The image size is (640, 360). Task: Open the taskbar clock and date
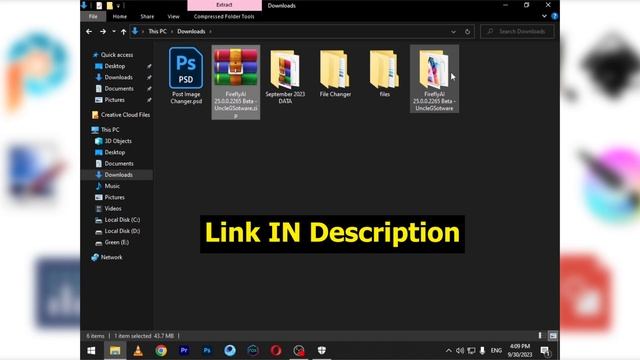pyautogui.click(x=520, y=351)
